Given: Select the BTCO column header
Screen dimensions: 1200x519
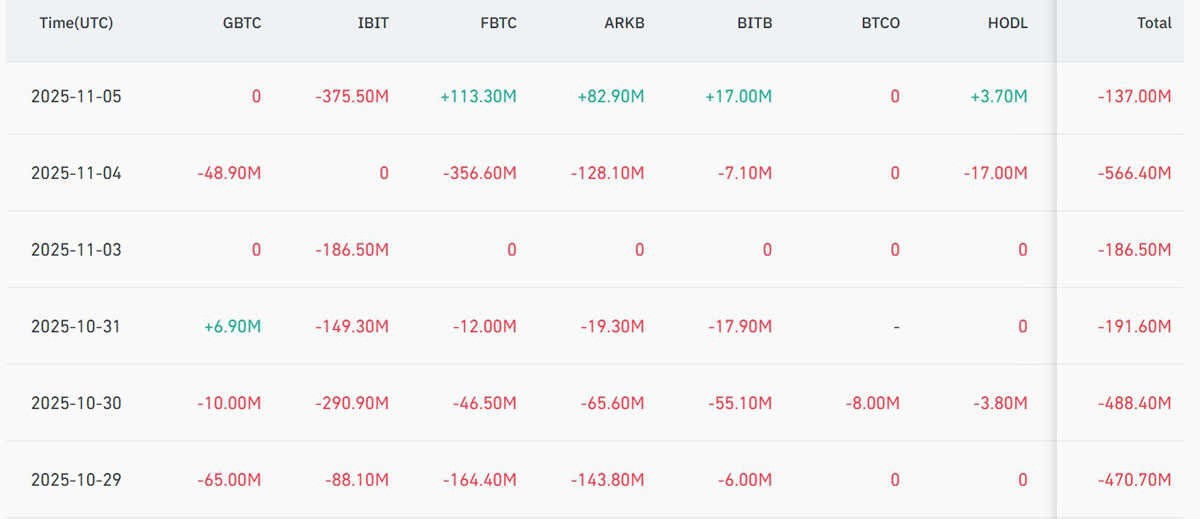Looking at the screenshot, I should [x=880, y=23].
